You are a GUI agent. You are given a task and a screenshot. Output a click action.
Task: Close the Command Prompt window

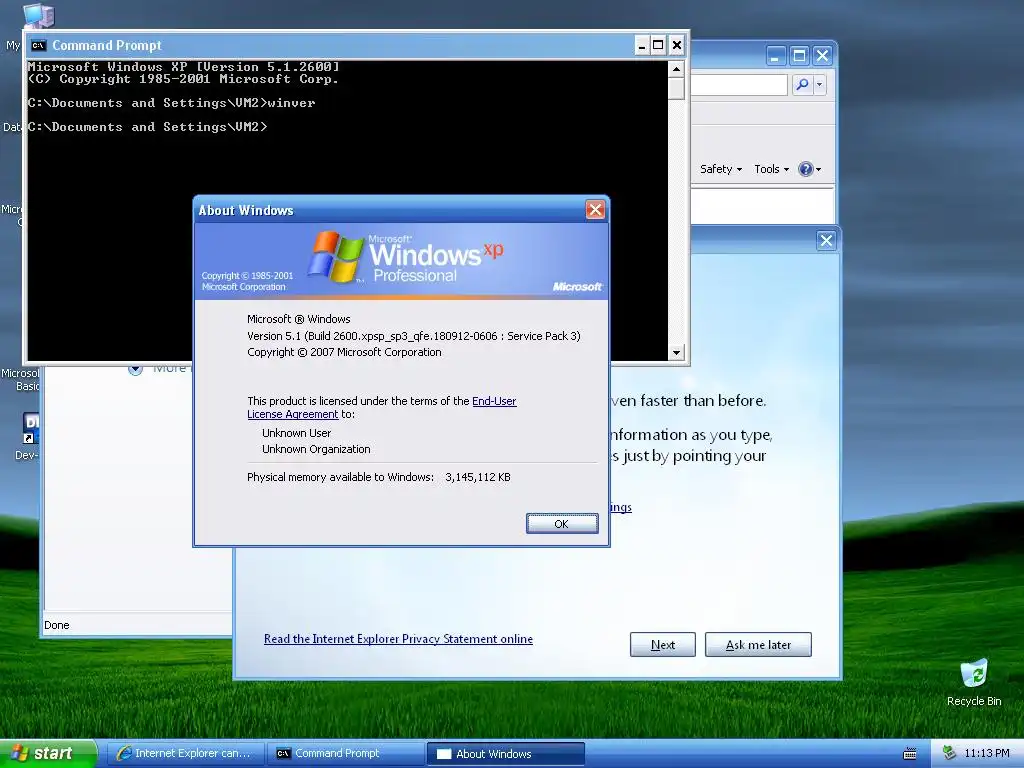pos(677,45)
